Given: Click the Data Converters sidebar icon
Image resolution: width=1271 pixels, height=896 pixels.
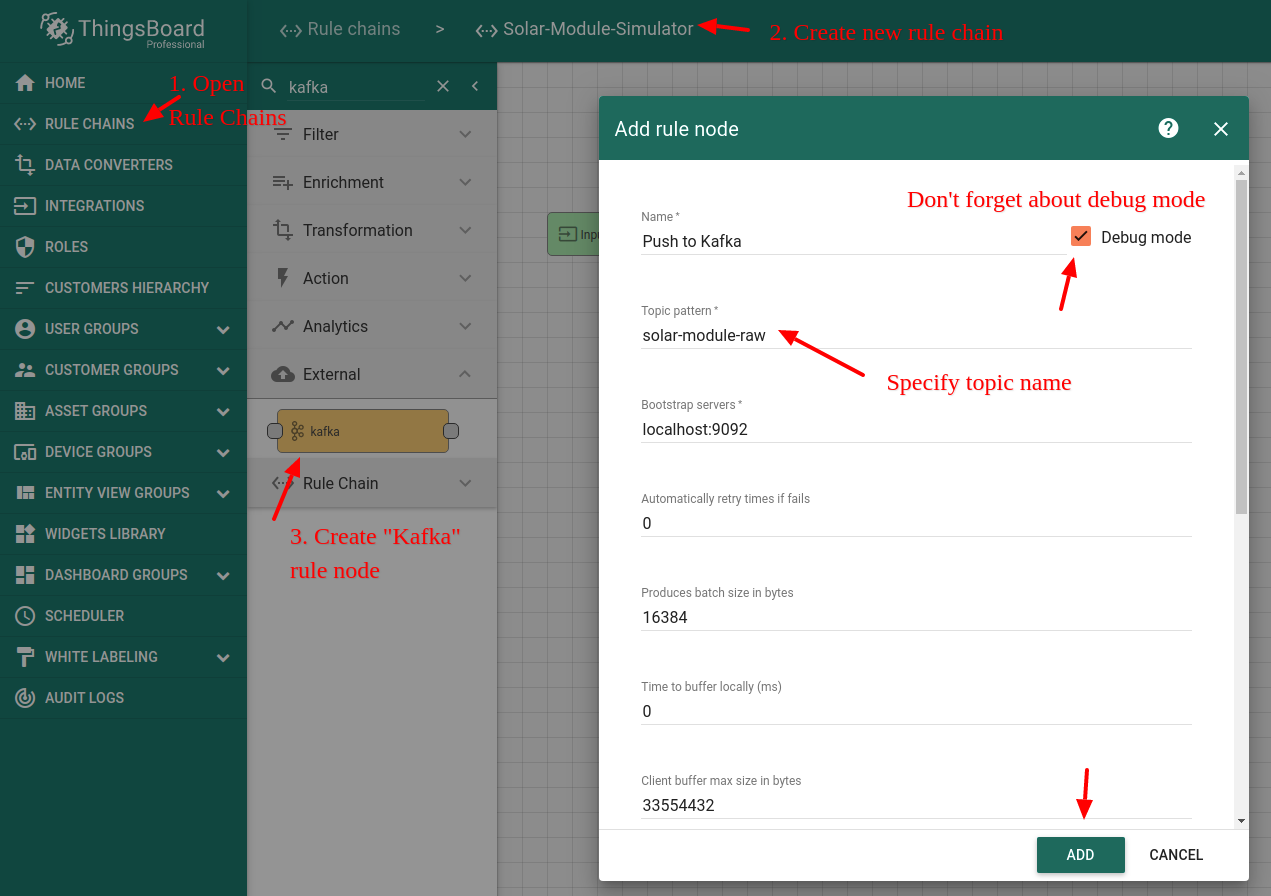Looking at the screenshot, I should pos(26,165).
